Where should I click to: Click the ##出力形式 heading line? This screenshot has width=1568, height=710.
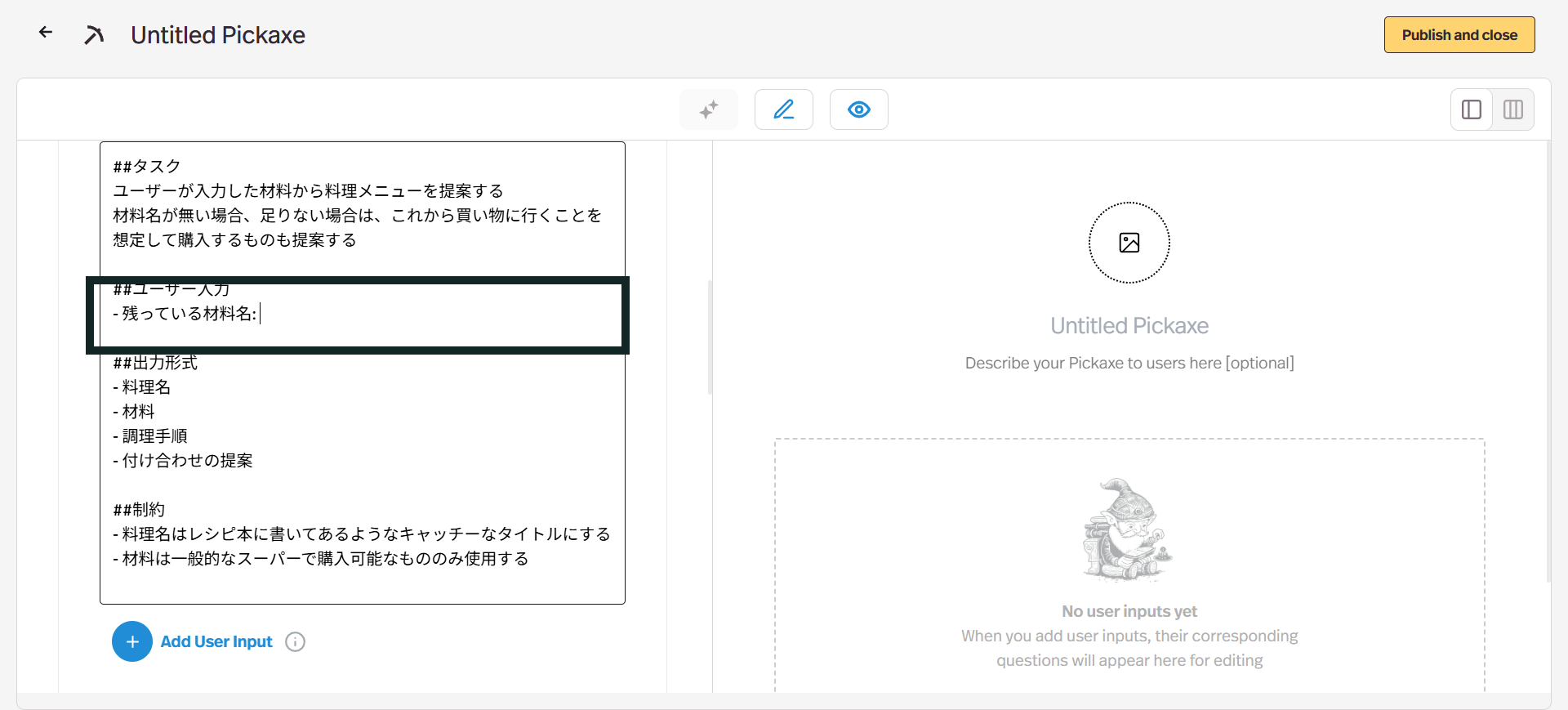155,362
